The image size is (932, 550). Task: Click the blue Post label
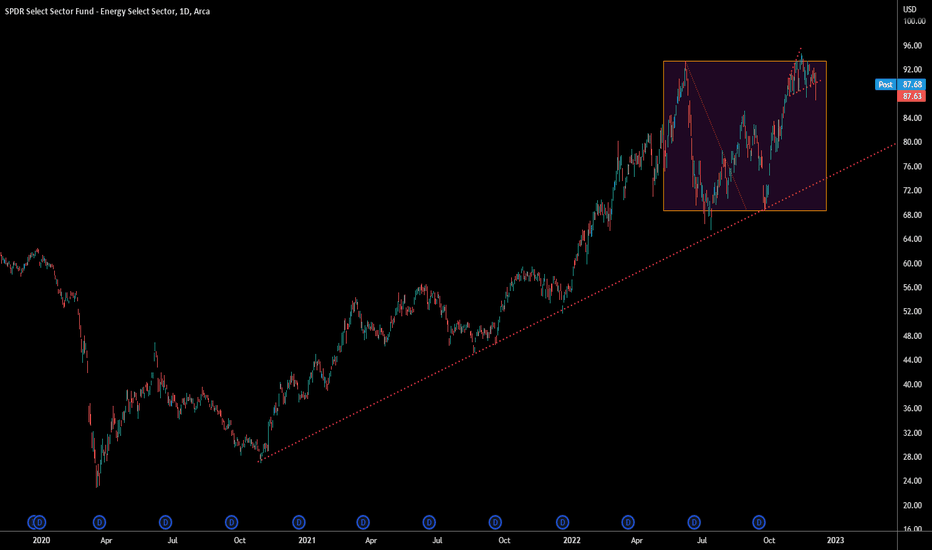tap(885, 84)
